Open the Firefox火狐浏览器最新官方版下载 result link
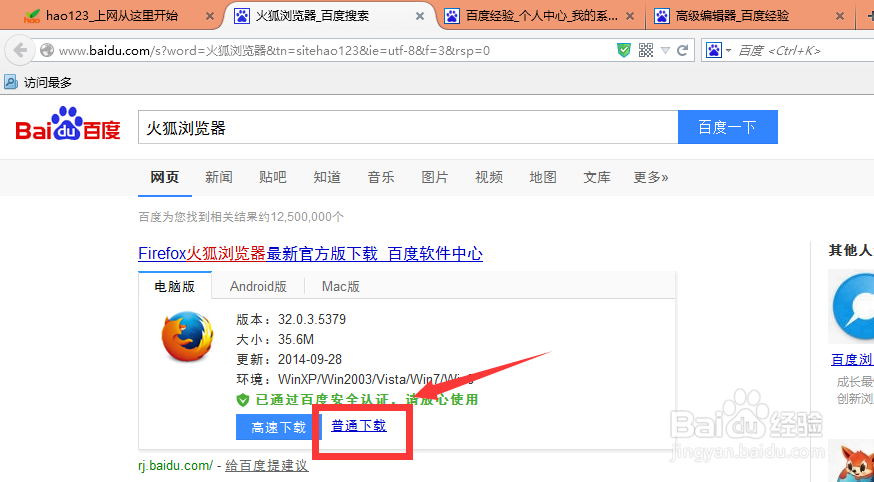Screen dimensions: 874x482 [310, 254]
